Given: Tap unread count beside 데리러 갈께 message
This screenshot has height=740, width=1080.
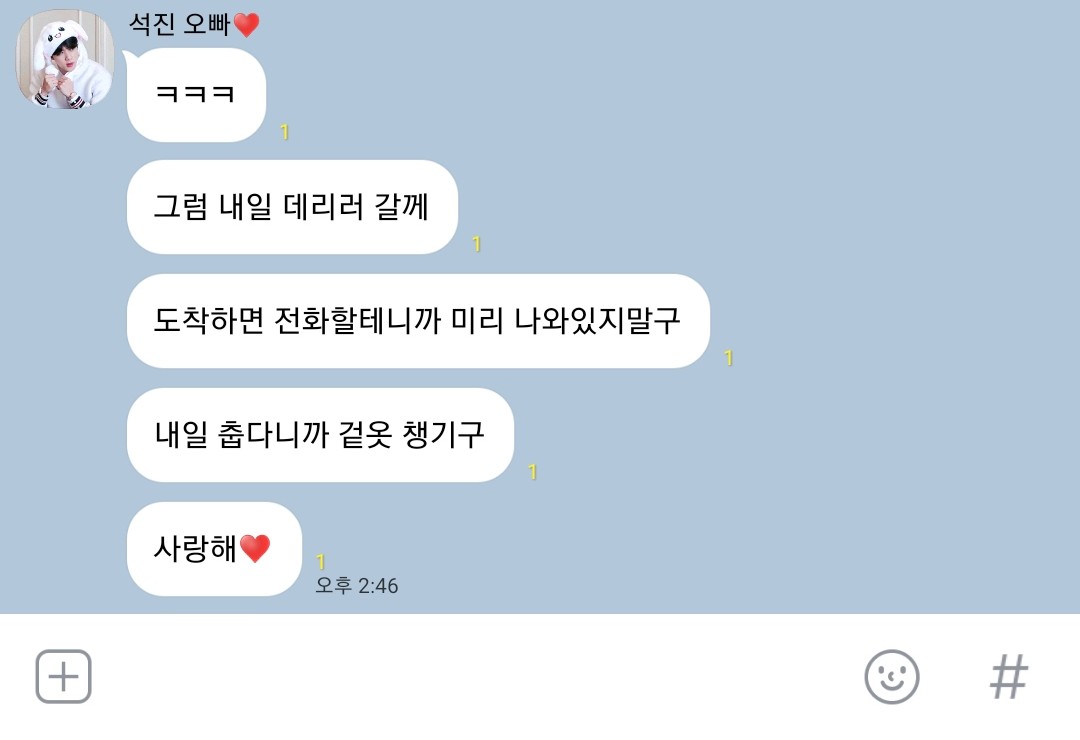Looking at the screenshot, I should coord(477,244).
